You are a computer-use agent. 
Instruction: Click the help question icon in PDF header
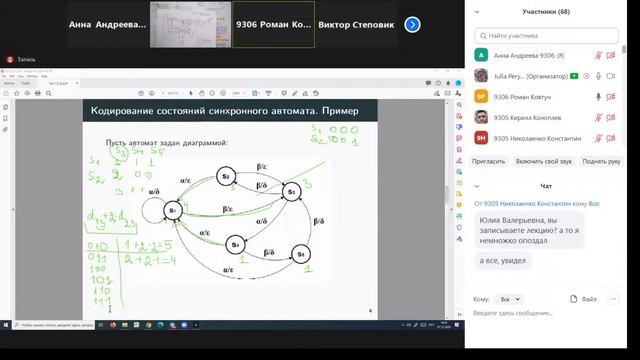coord(438,83)
